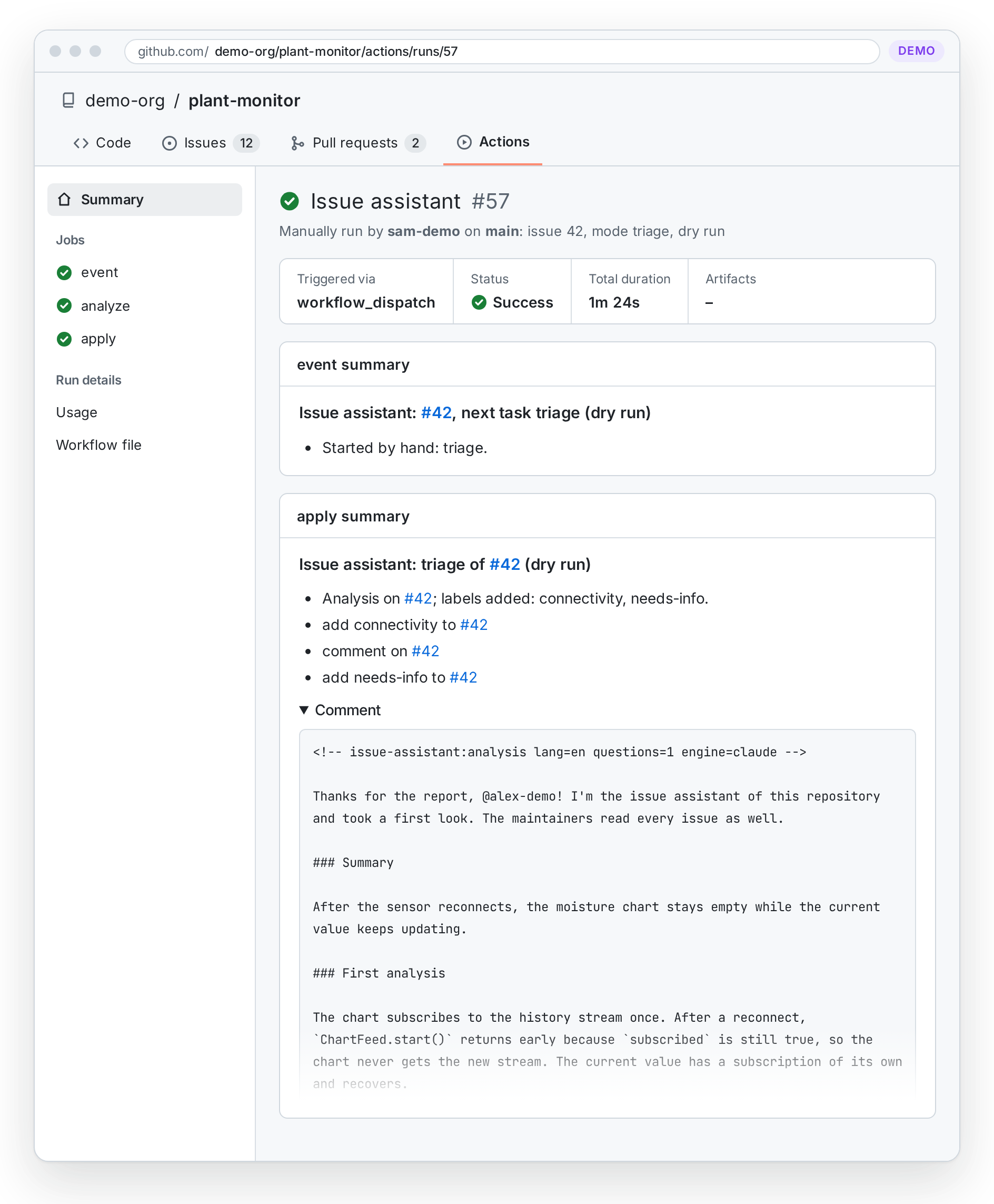Click the Issues tab circle-dot icon
Screen dimensions: 994x1204
coord(170,143)
